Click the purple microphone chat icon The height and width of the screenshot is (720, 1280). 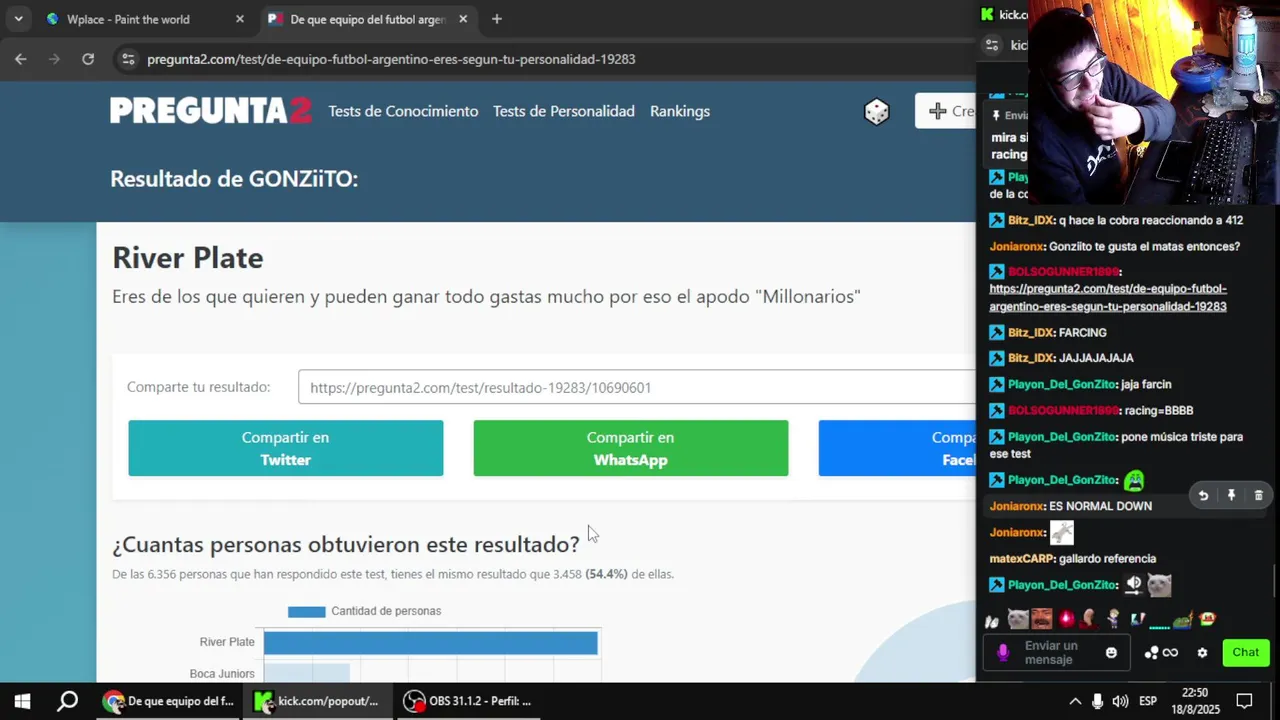[1003, 653]
